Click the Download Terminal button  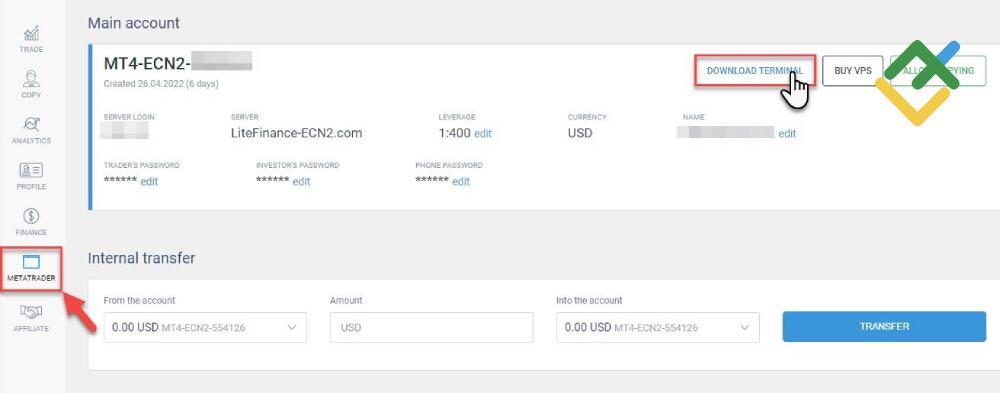[x=755, y=71]
